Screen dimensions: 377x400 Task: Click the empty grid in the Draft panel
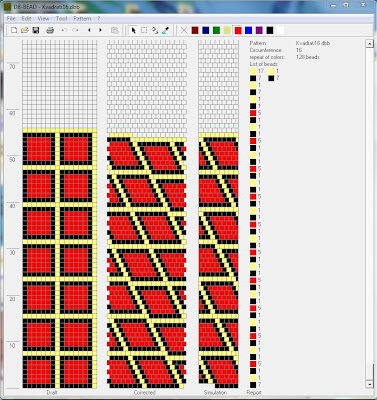[60, 84]
